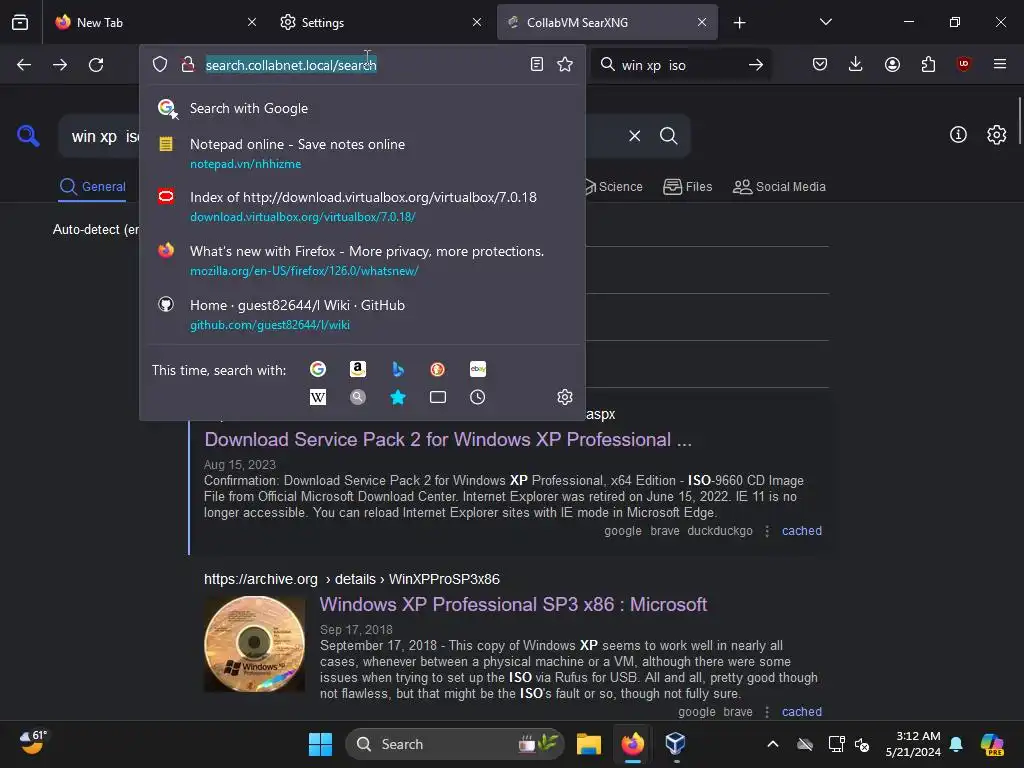Expand the Auto-detect language dropdown

coord(96,229)
